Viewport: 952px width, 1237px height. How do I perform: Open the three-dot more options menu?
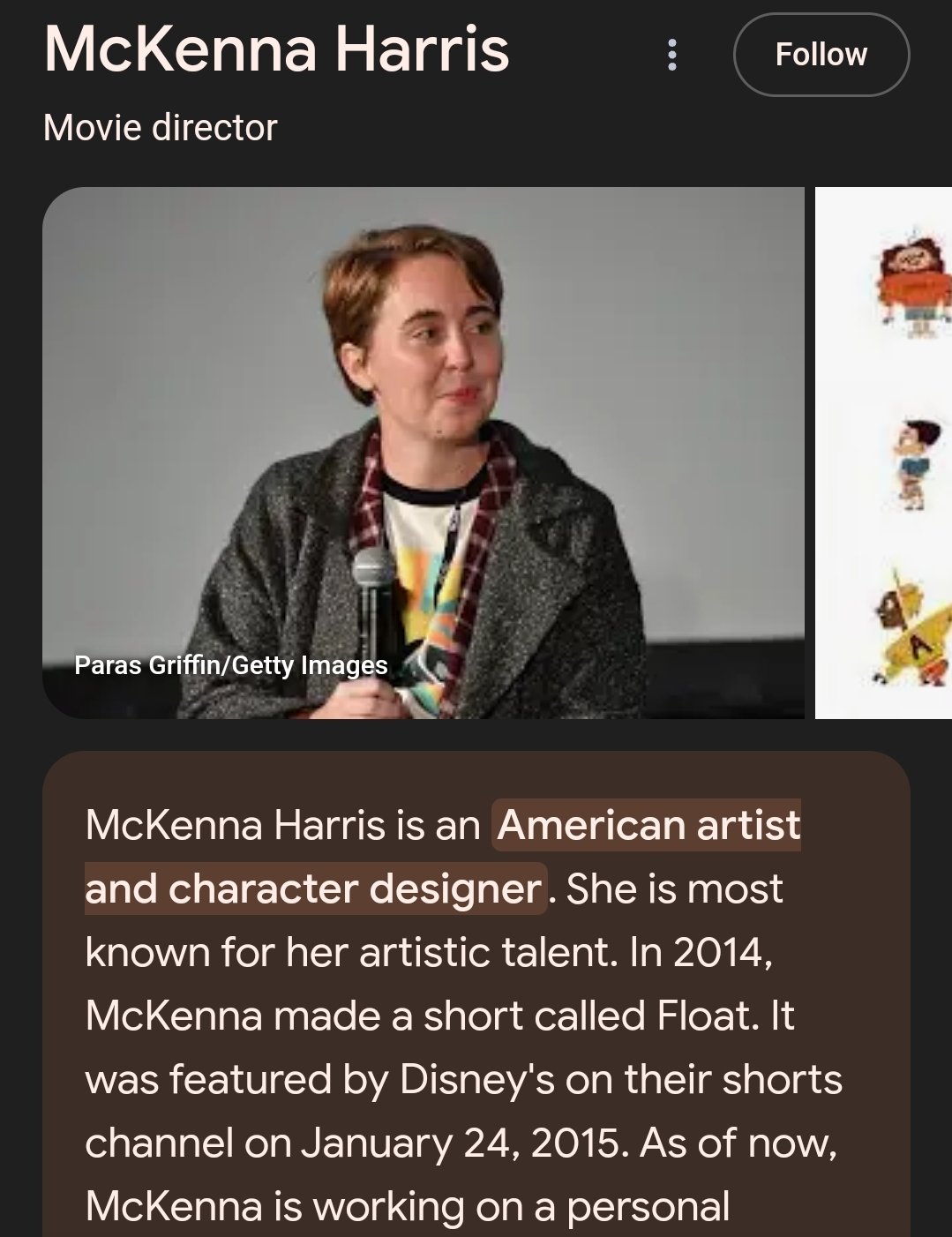pos(672,55)
